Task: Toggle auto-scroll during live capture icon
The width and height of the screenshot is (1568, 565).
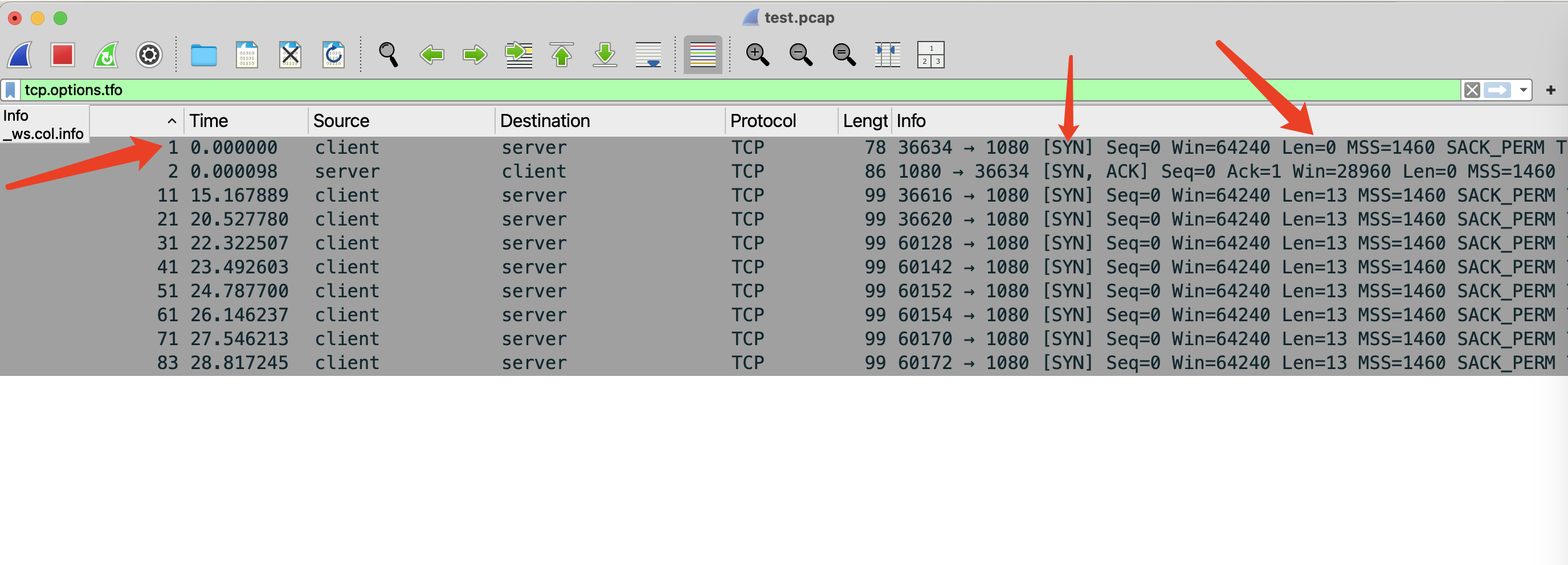Action: coord(648,55)
